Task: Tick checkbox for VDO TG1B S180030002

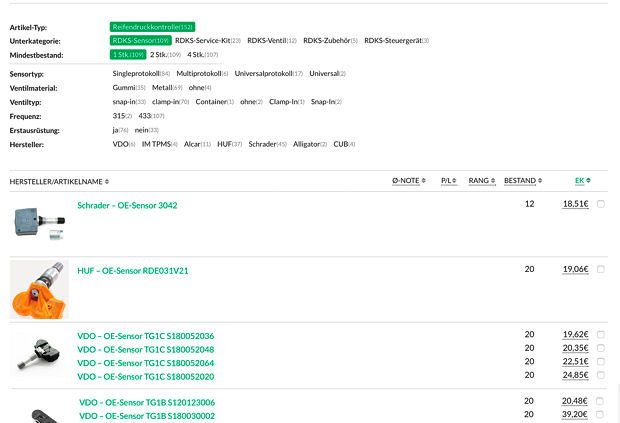Action: click(x=600, y=414)
